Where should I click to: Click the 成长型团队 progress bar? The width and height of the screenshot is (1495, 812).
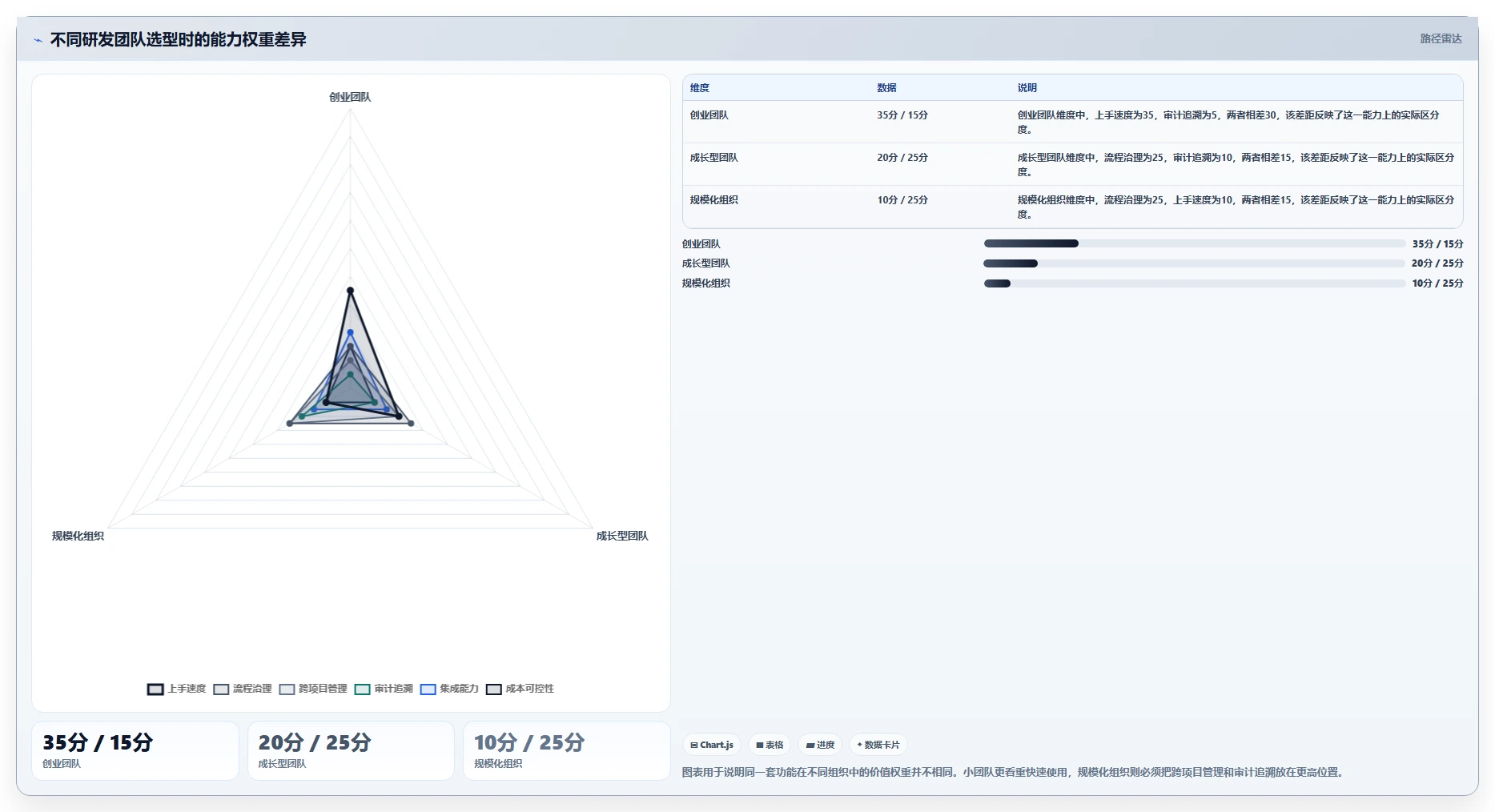(1194, 263)
